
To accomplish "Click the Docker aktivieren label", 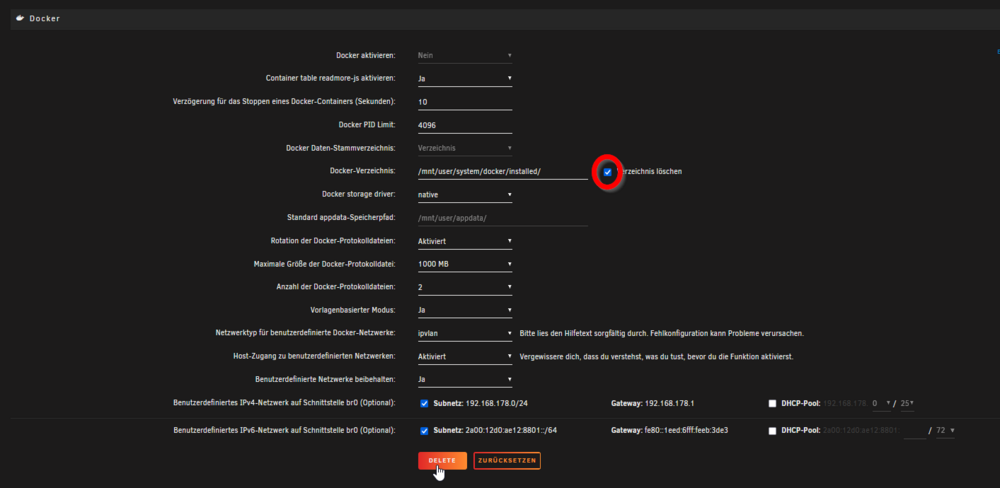I will pos(365,55).
